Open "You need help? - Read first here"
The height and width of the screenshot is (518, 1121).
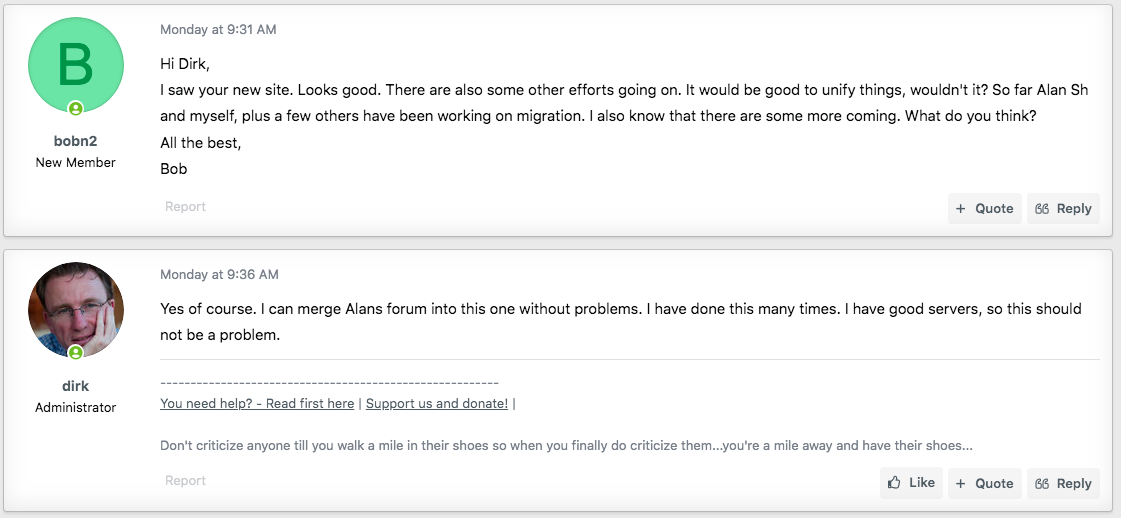257,404
